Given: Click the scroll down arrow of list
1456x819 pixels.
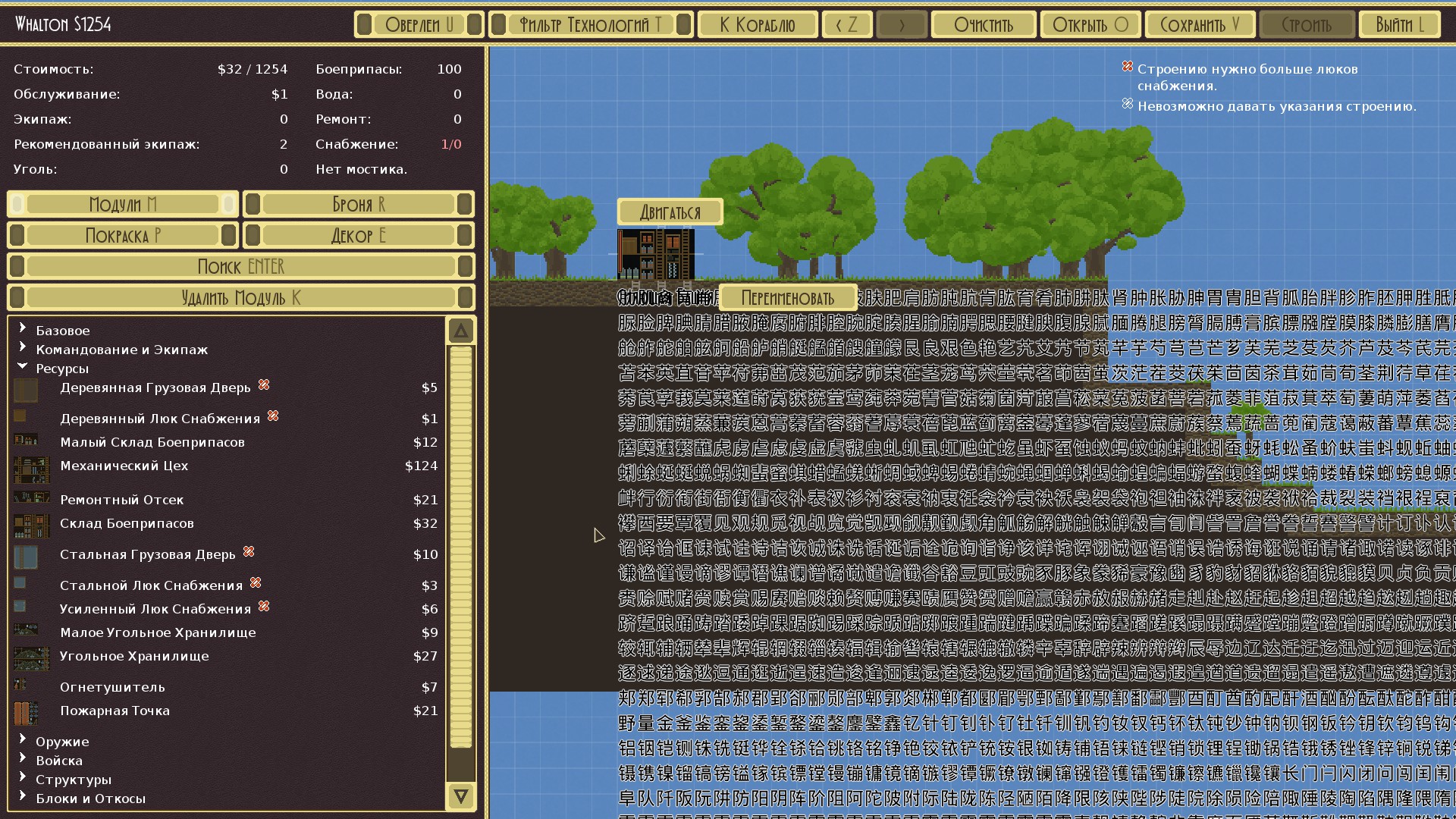Looking at the screenshot, I should (461, 796).
